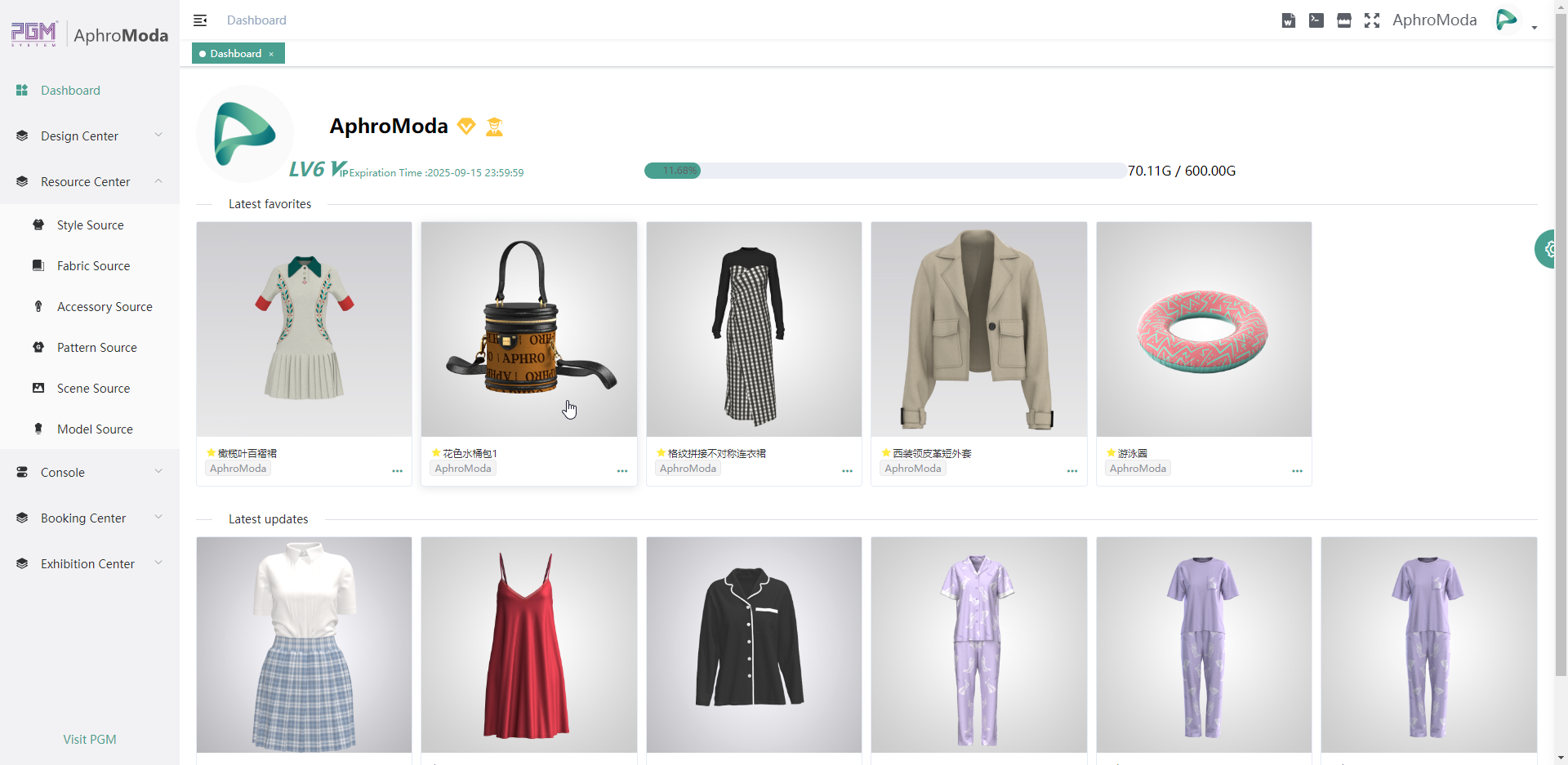Open the beige jacket favorite thumbnail
The height and width of the screenshot is (765, 1568).
(x=979, y=329)
